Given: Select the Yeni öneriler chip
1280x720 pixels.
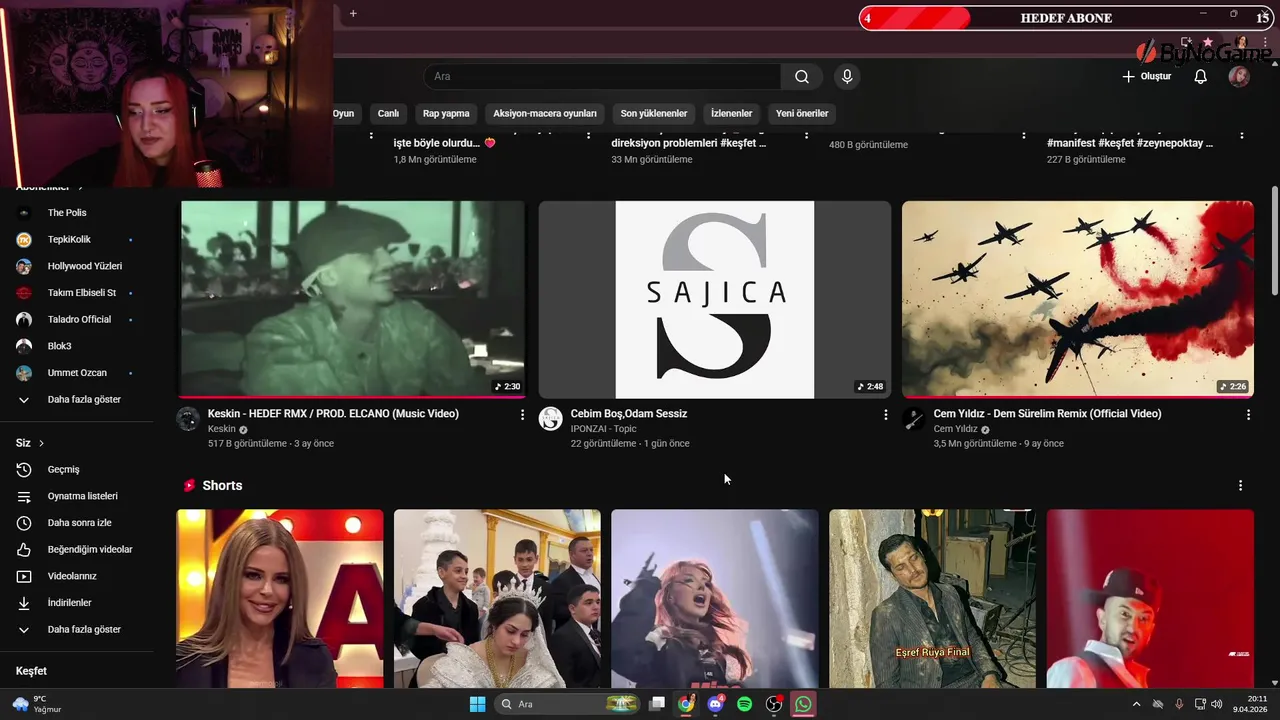Looking at the screenshot, I should [x=802, y=114].
